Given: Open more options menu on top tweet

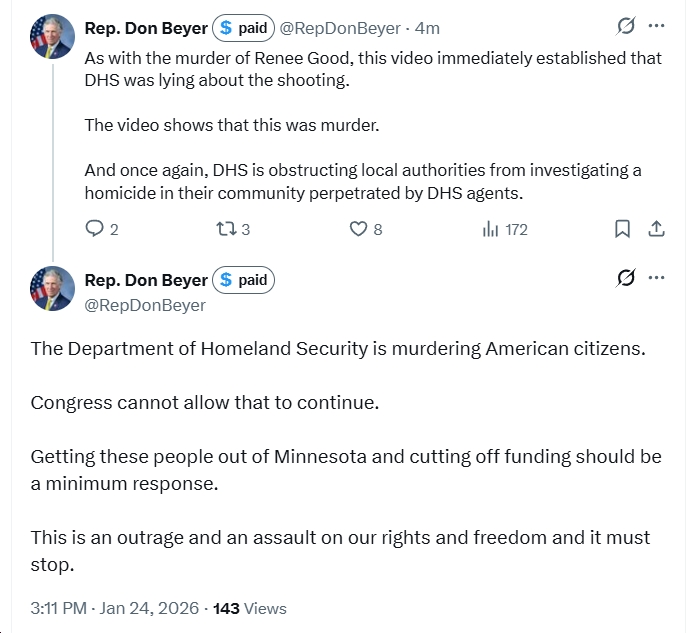Looking at the screenshot, I should coord(656,27).
